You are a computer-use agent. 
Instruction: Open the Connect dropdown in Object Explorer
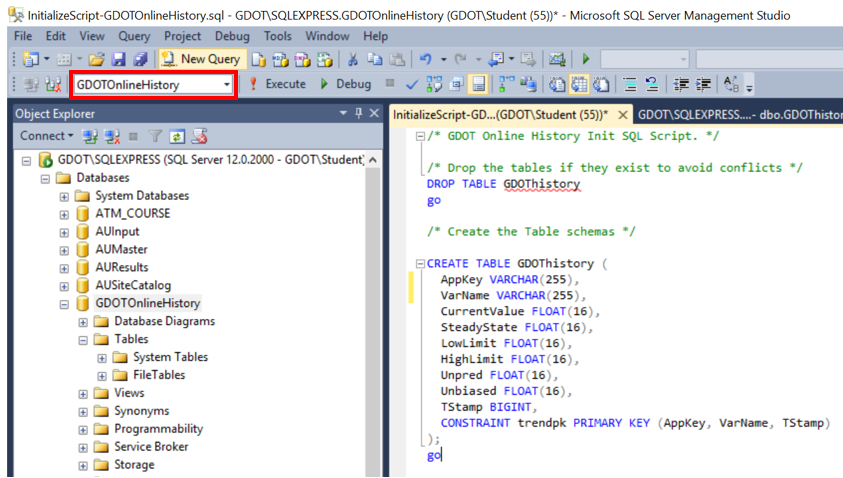point(47,136)
